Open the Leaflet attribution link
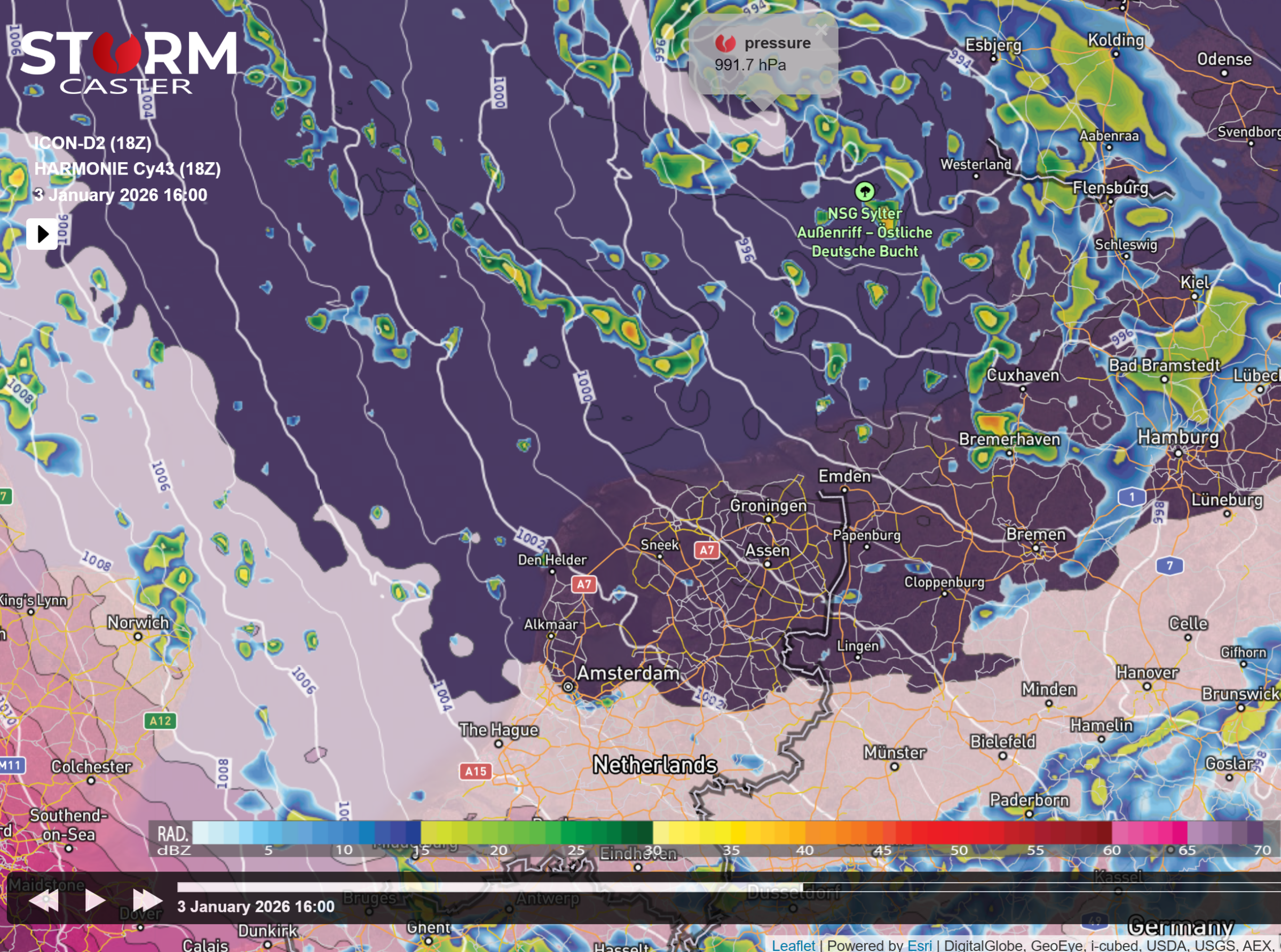This screenshot has height=952, width=1281. coord(793,945)
